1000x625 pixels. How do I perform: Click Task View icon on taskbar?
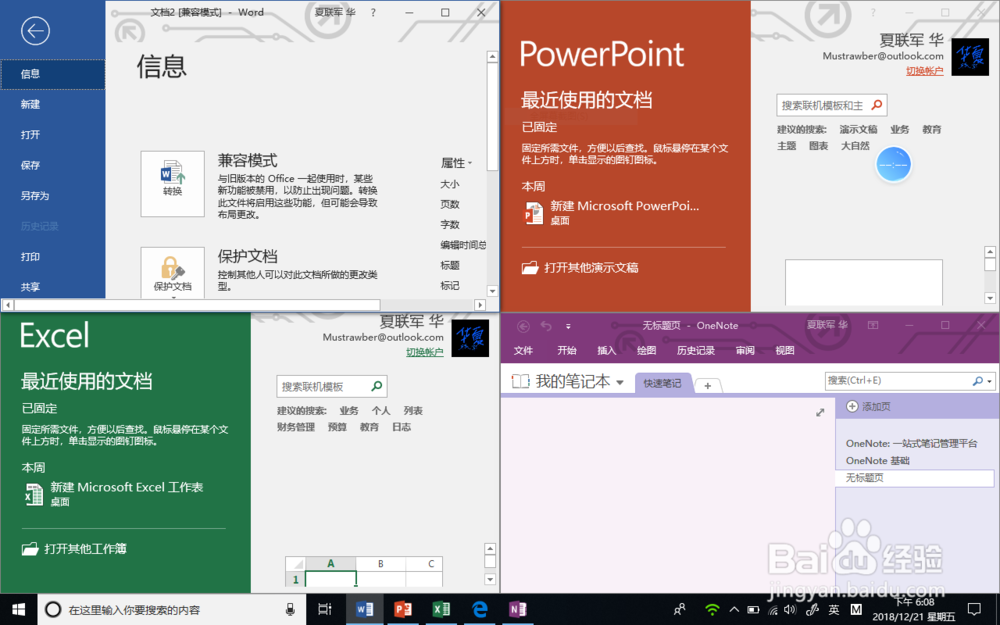(x=325, y=610)
